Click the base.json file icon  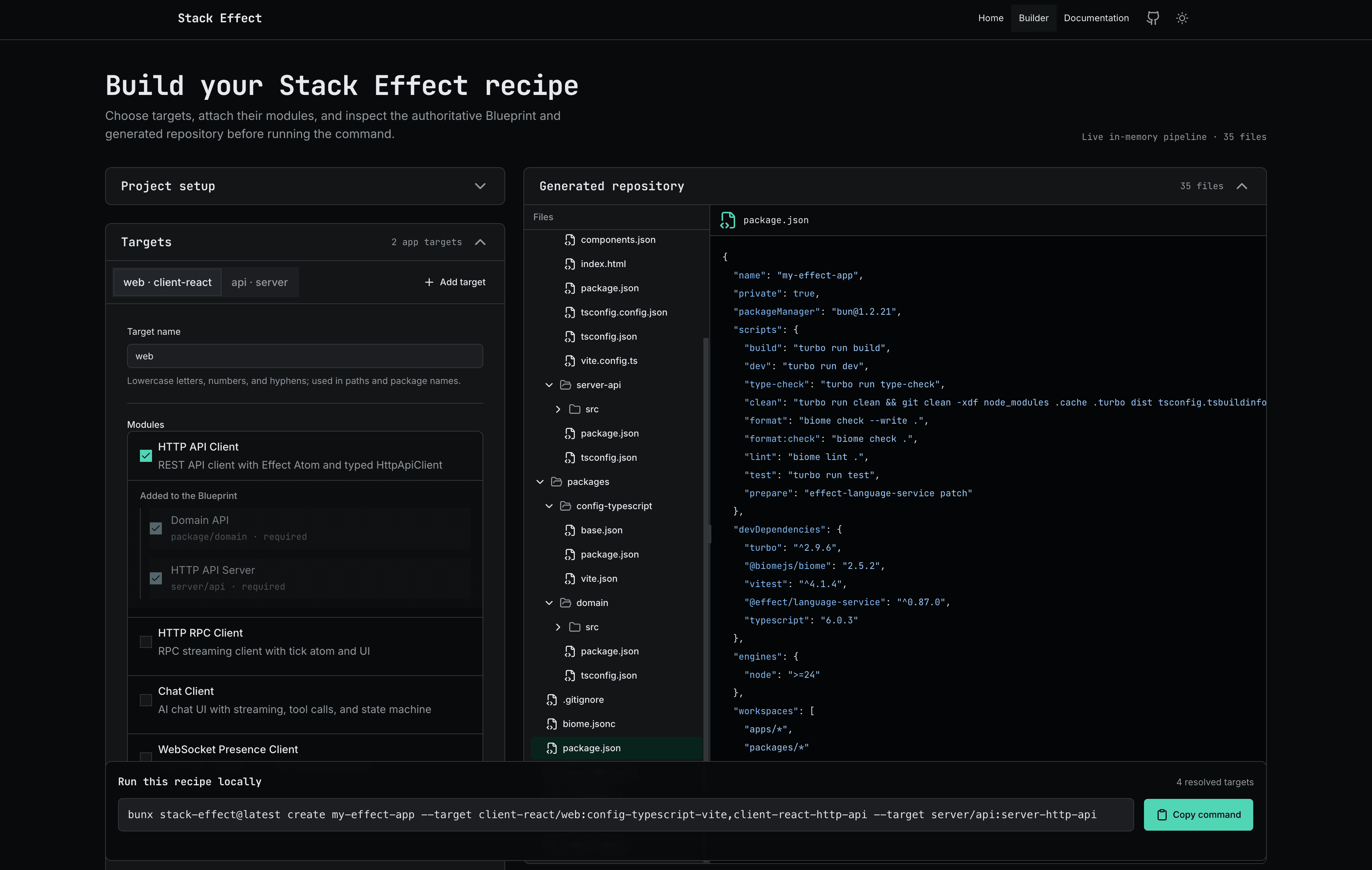pyautogui.click(x=570, y=530)
